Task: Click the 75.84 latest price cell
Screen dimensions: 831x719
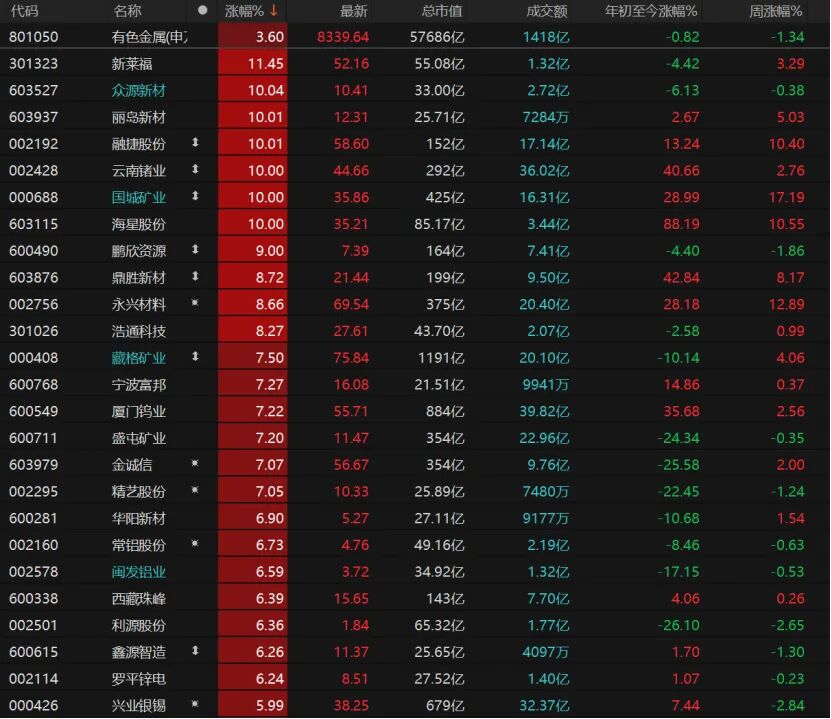Action: (351, 358)
